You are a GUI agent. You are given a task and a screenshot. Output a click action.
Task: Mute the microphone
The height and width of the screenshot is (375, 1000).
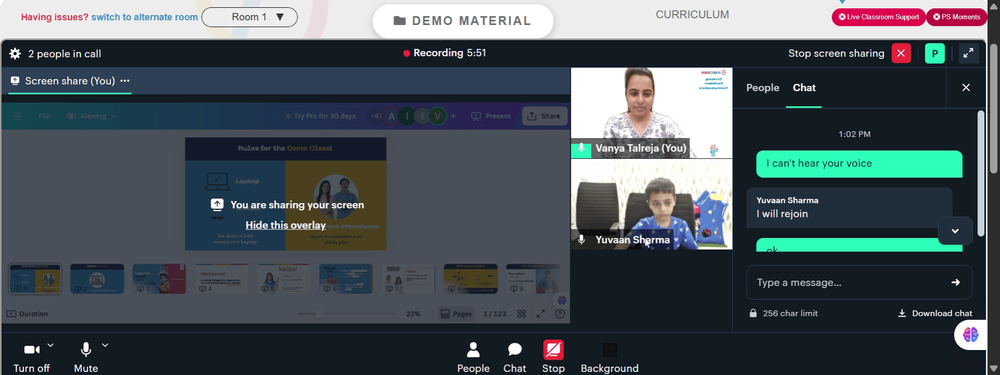click(x=85, y=357)
